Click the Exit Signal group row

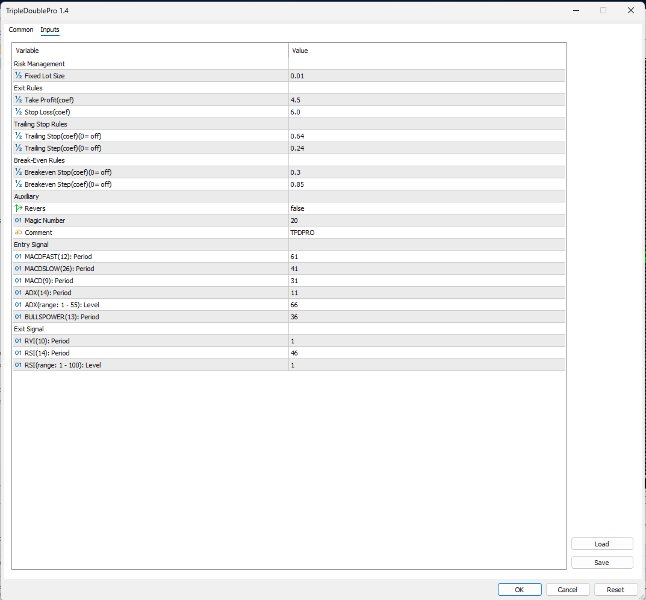click(288, 329)
